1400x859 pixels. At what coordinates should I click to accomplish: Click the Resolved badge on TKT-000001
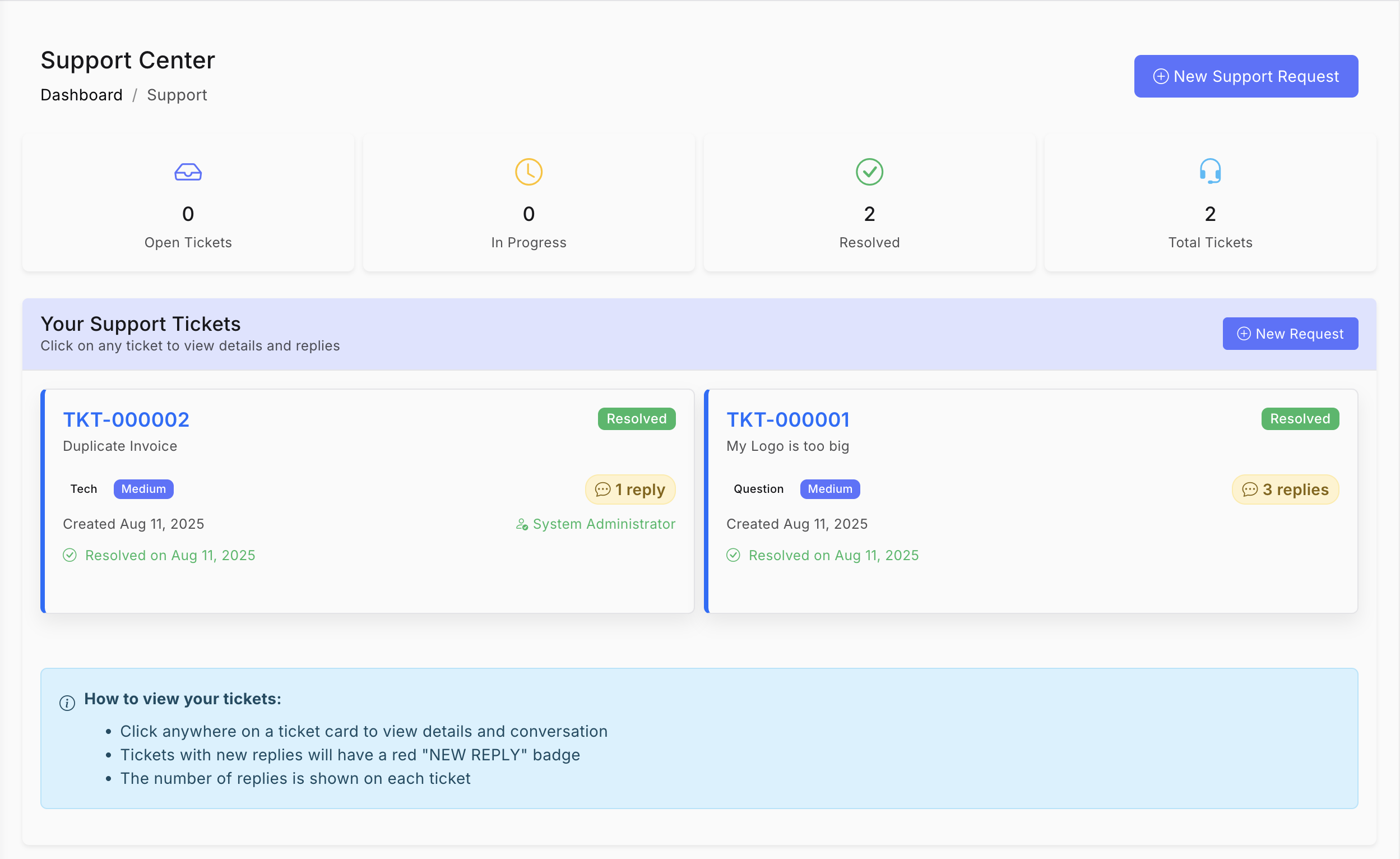pyautogui.click(x=1300, y=419)
